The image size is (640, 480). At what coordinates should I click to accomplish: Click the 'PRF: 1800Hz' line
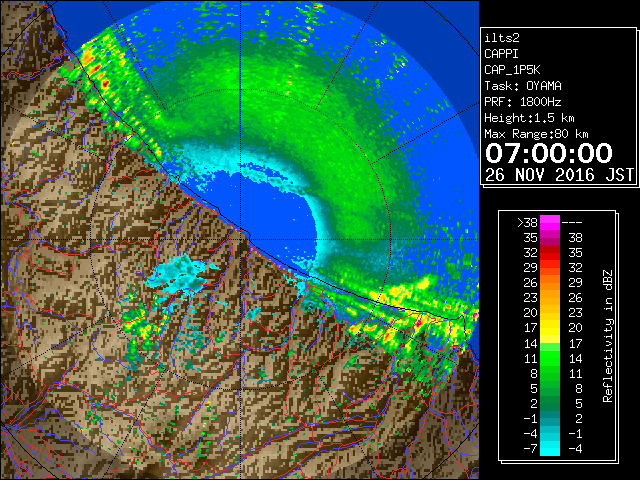[523, 102]
